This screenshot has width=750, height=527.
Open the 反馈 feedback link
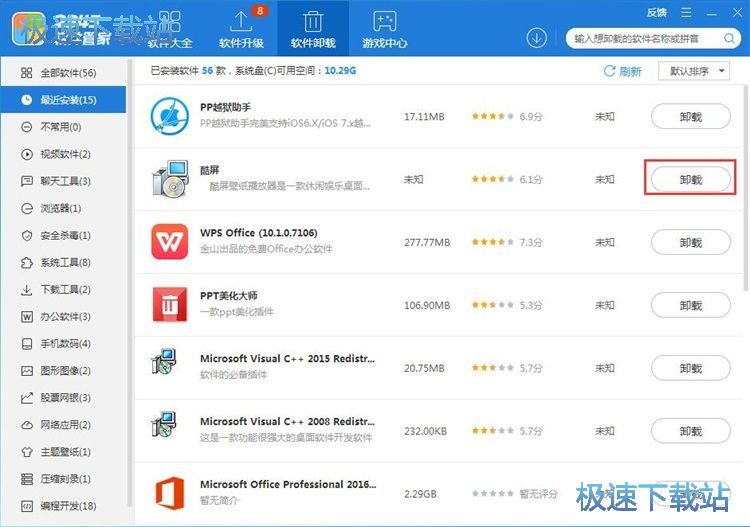[x=656, y=13]
